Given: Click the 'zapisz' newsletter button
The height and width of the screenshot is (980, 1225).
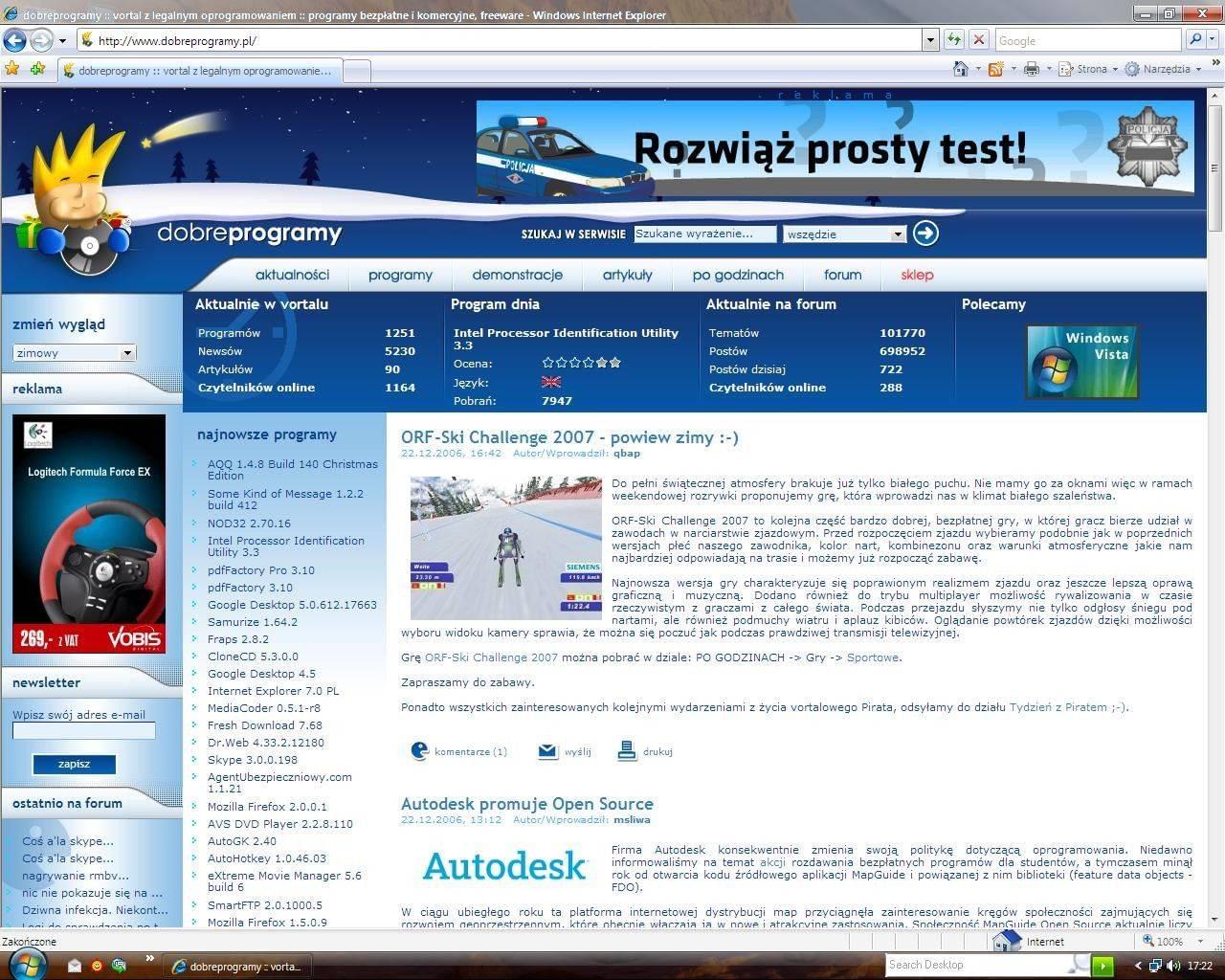Looking at the screenshot, I should [74, 764].
